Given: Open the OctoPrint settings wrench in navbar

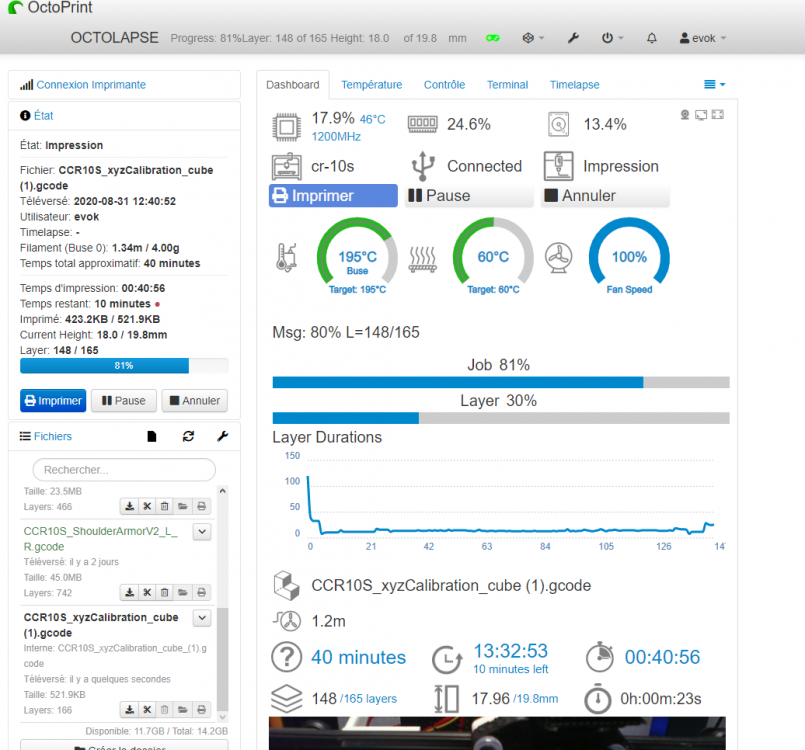Looking at the screenshot, I should pyautogui.click(x=573, y=38).
